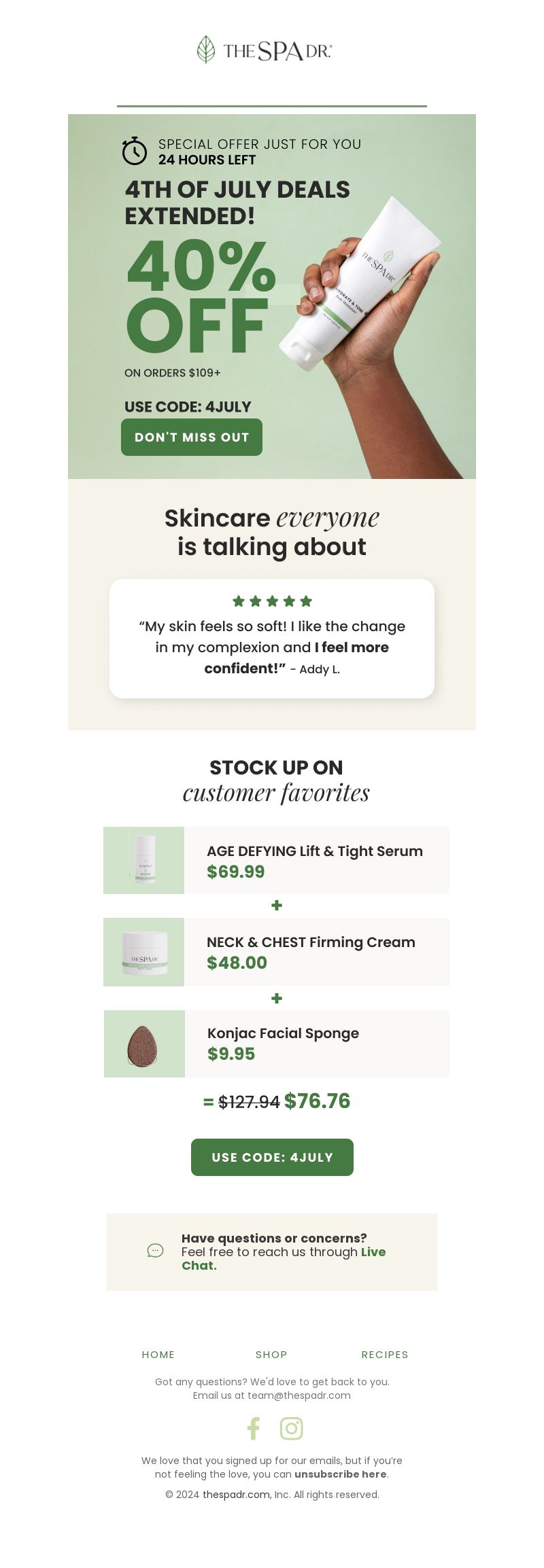Open the HOME footer menu link
This screenshot has height=1568, width=544.
pyautogui.click(x=158, y=1354)
